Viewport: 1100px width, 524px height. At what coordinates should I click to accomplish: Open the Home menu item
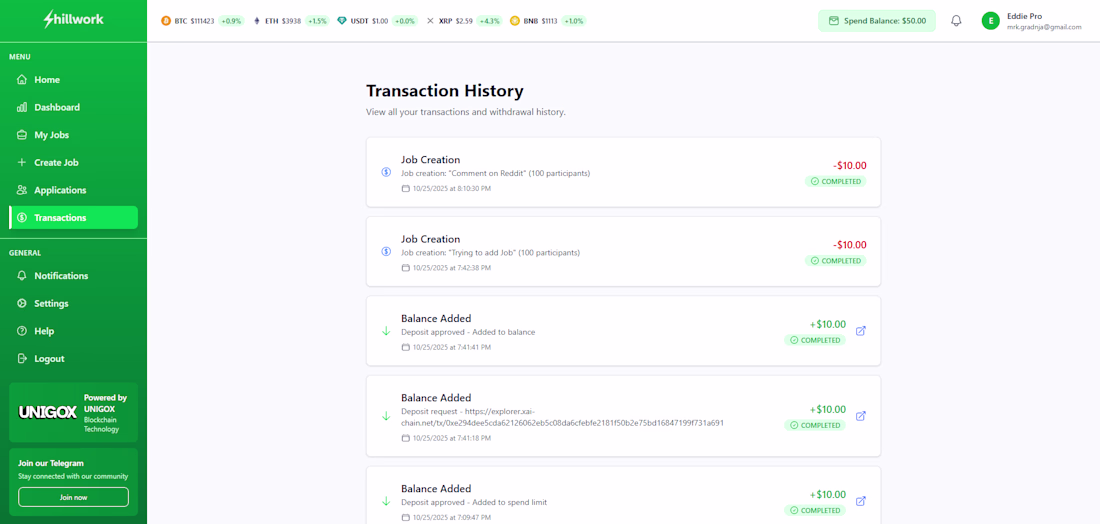(x=47, y=80)
